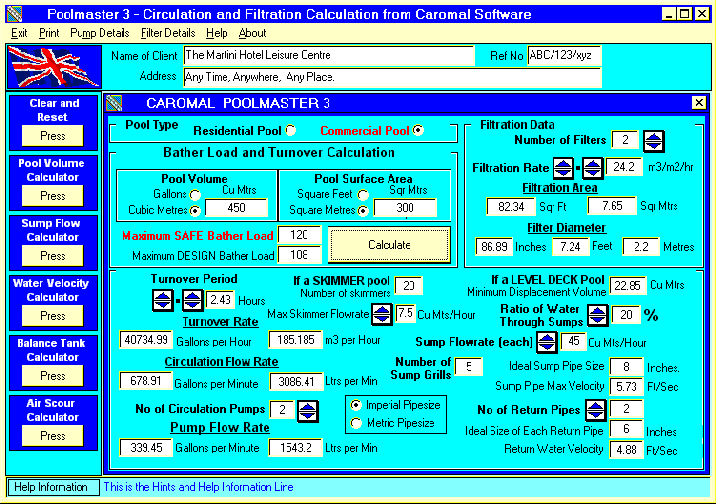716x504 pixels.
Task: Open the Filter Details menu
Action: tap(168, 33)
